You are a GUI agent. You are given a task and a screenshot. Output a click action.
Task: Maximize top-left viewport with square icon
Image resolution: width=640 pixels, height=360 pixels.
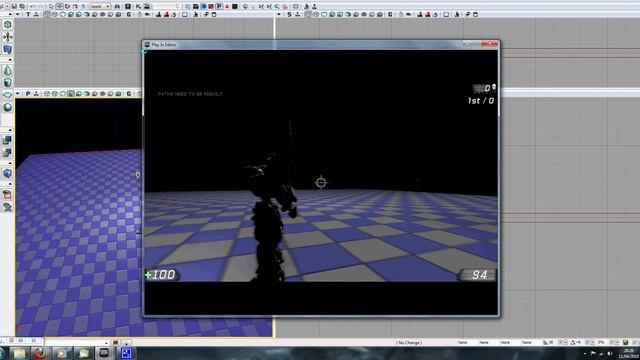[x=184, y=14]
